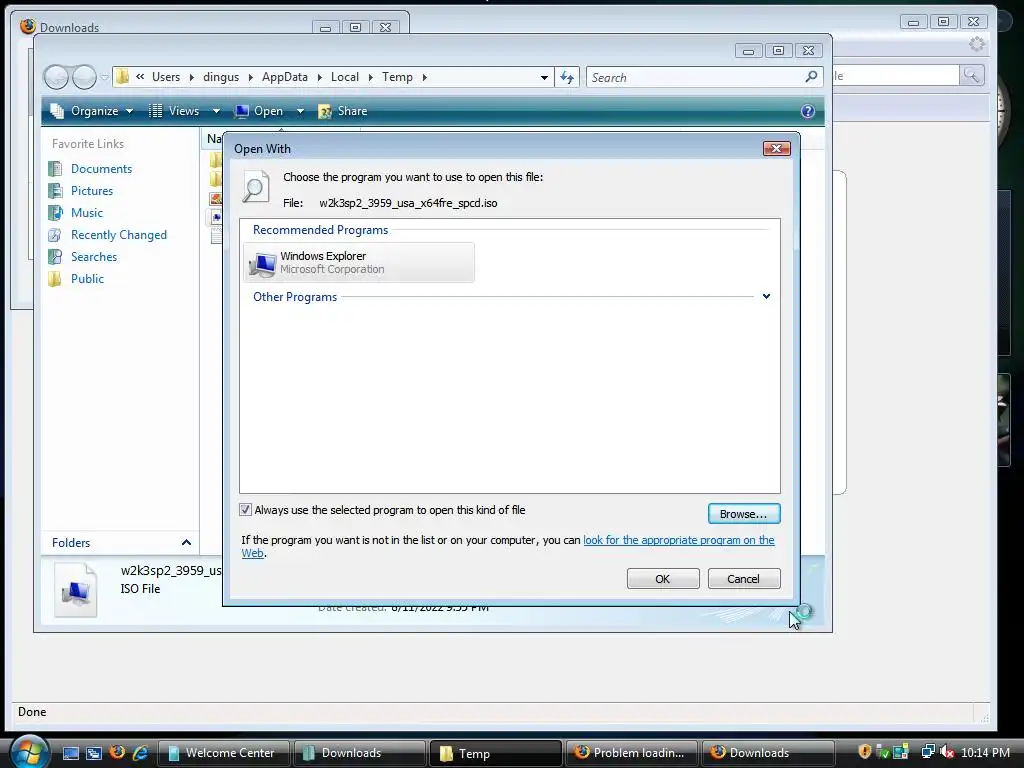
Task: Click the Open toolbar button
Action: point(259,111)
